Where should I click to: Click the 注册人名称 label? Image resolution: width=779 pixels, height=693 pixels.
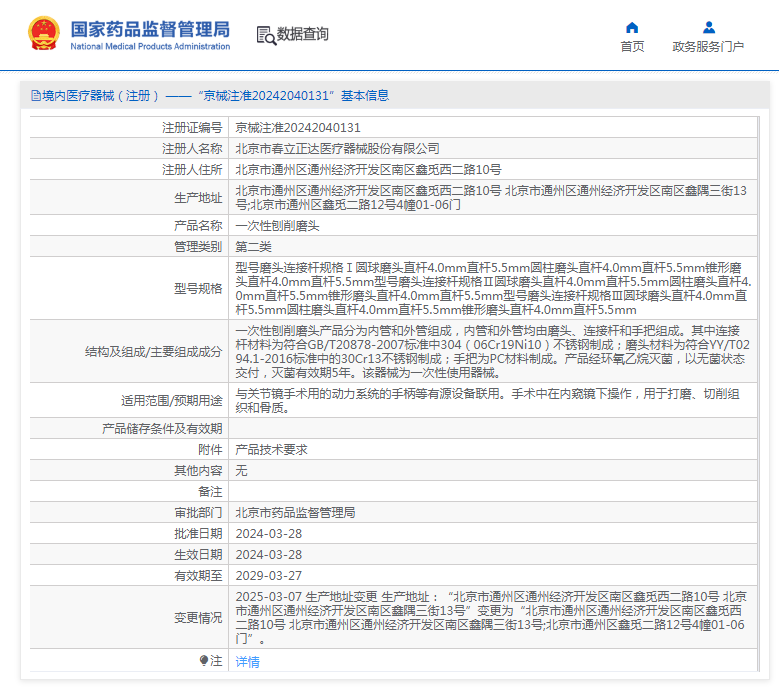tap(192, 149)
